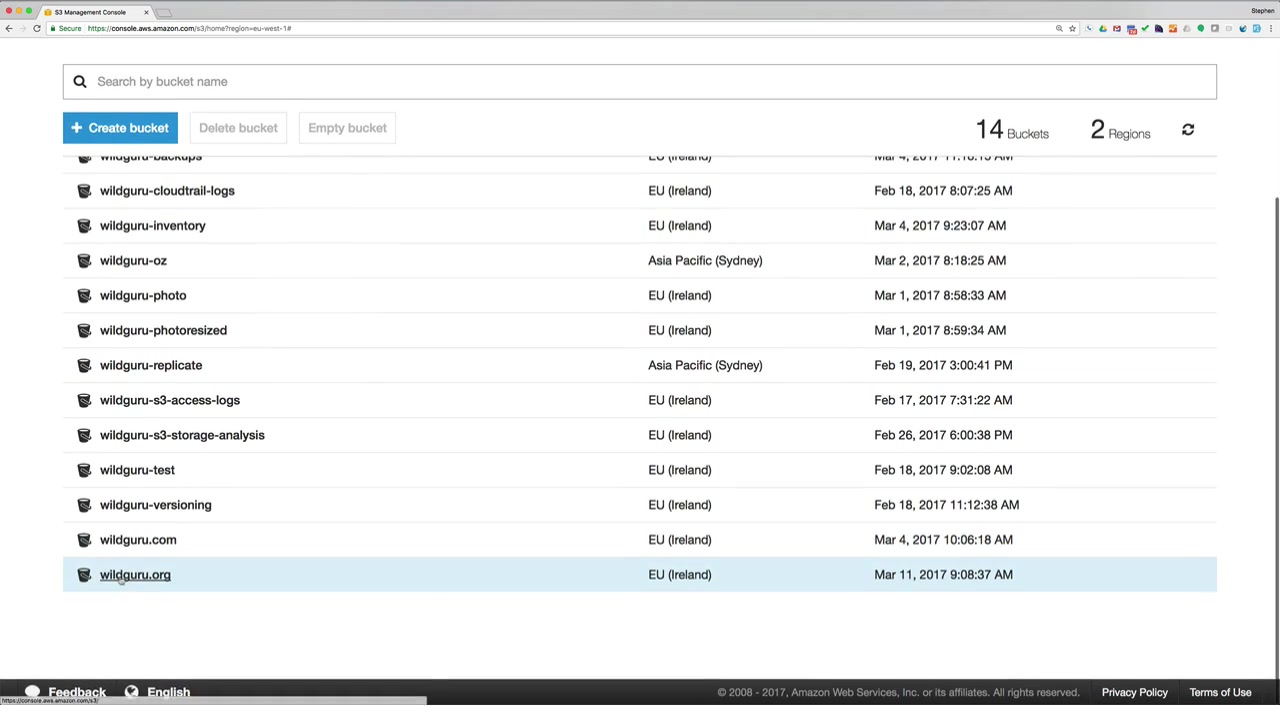Open the Privacy Policy link
The height and width of the screenshot is (720, 1280).
(1135, 692)
